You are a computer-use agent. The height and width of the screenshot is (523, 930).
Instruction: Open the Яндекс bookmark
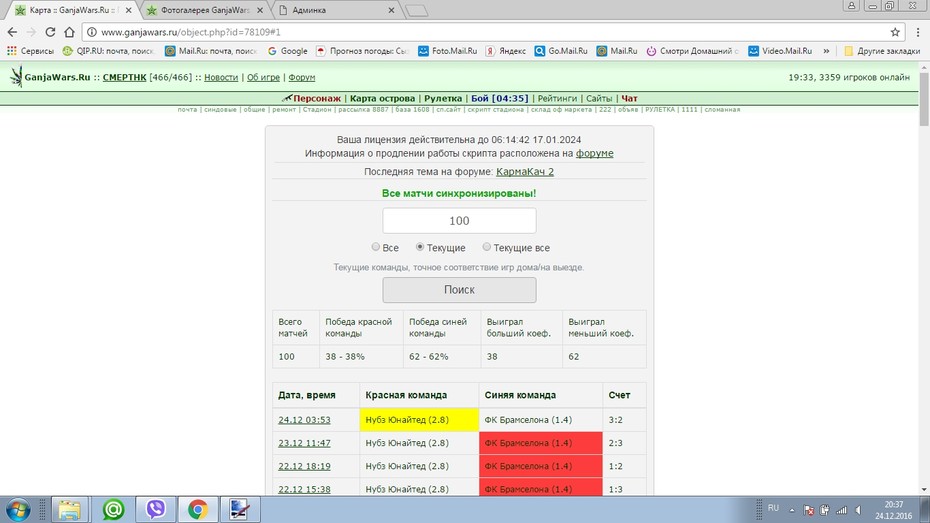[506, 51]
